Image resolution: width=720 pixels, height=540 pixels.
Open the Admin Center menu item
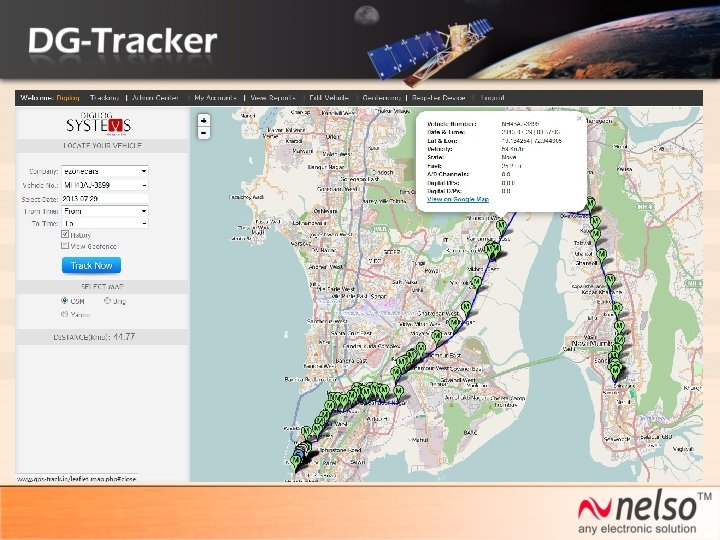pyautogui.click(x=155, y=98)
